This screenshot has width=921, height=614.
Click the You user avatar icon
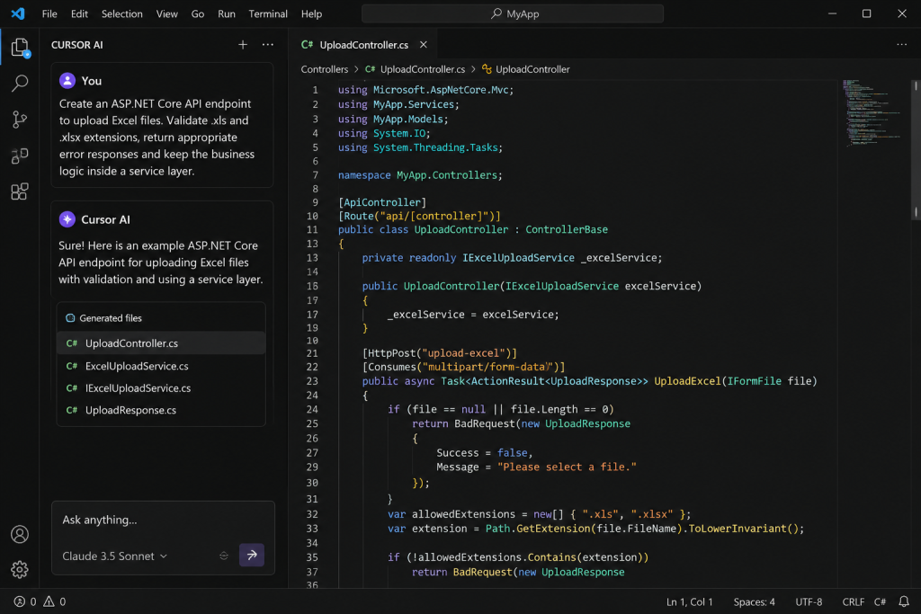tap(68, 80)
